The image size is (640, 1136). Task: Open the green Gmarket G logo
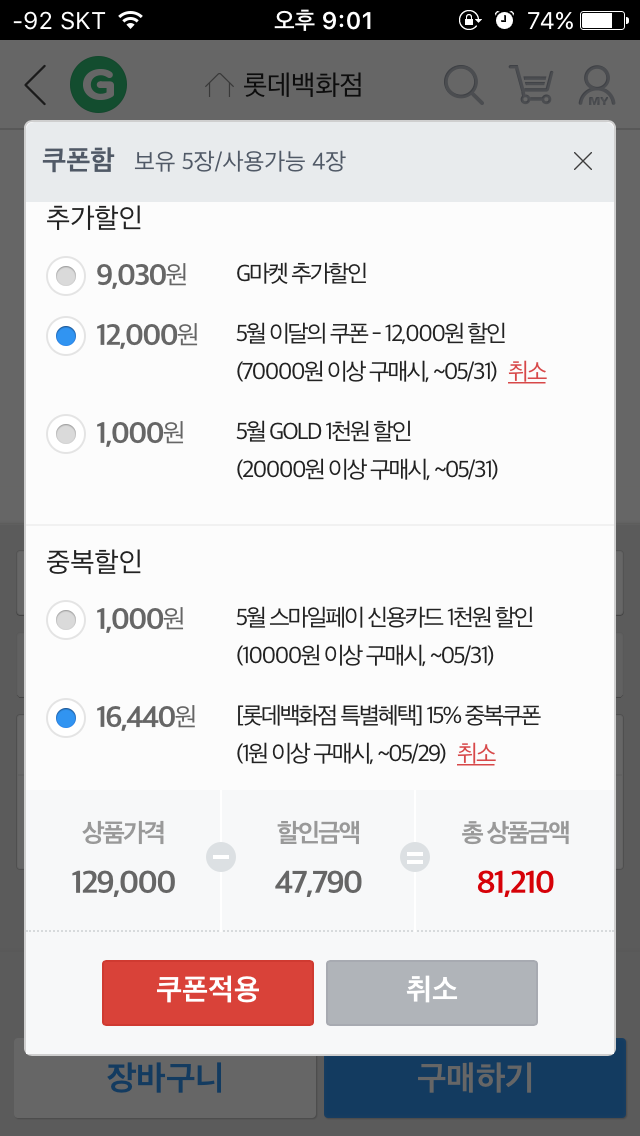[98, 85]
